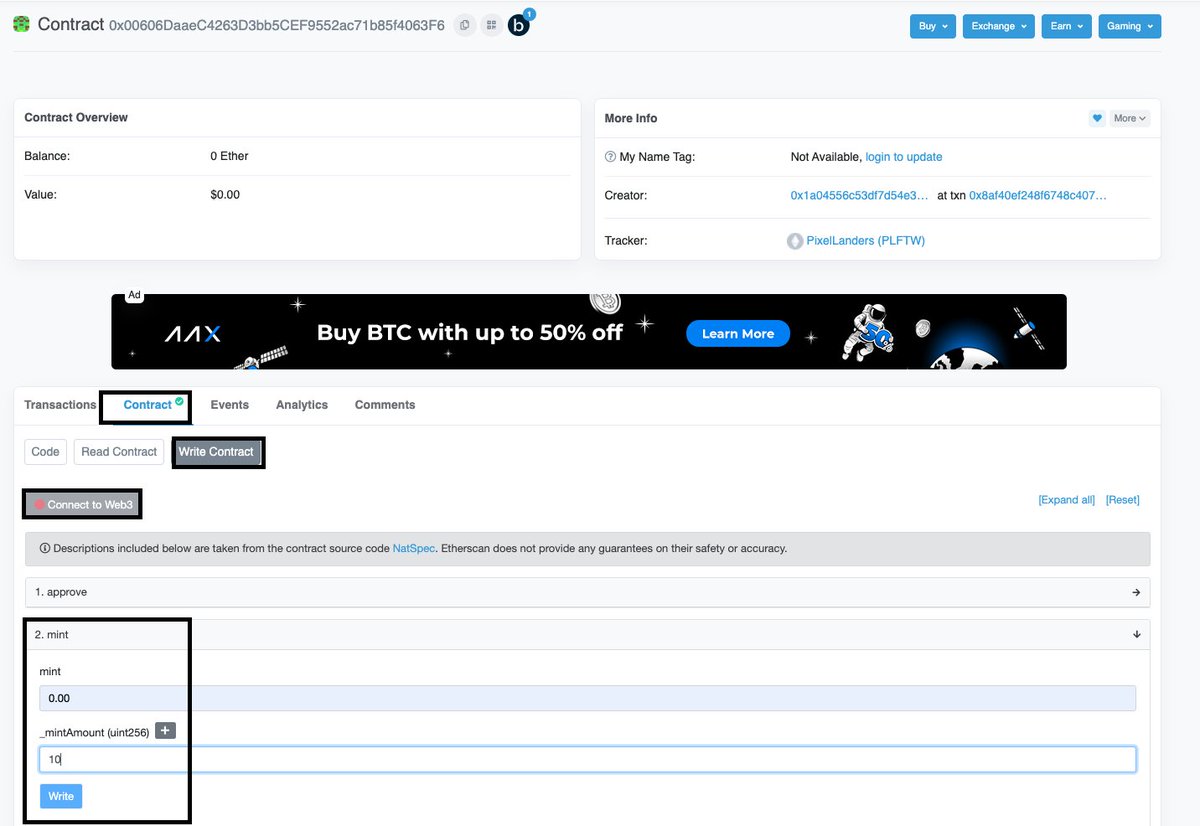Click the $0.00 value text
The width and height of the screenshot is (1200, 826).
tap(225, 195)
